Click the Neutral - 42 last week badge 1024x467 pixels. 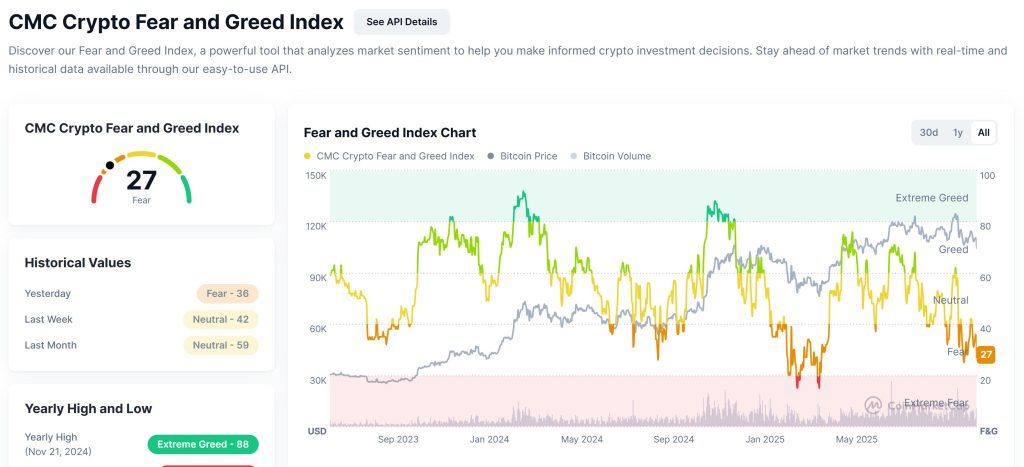pos(221,320)
